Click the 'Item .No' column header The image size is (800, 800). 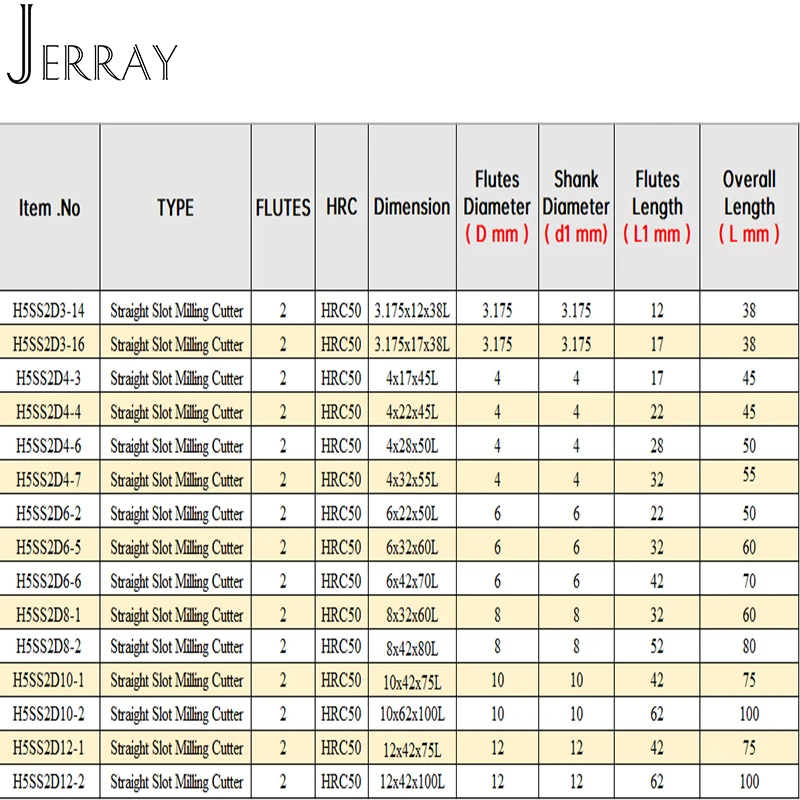coord(49,208)
